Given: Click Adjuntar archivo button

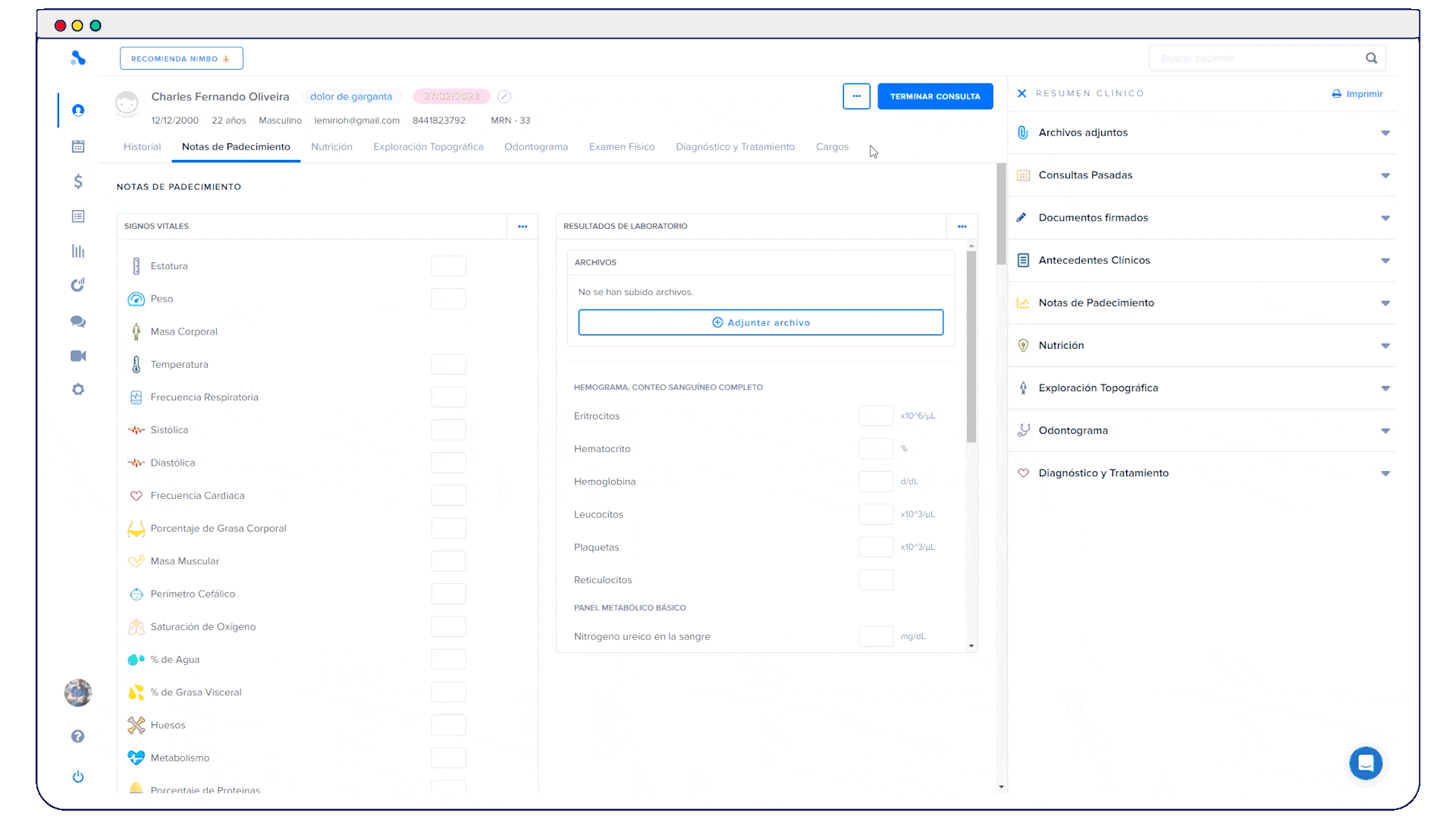Looking at the screenshot, I should pyautogui.click(x=760, y=322).
